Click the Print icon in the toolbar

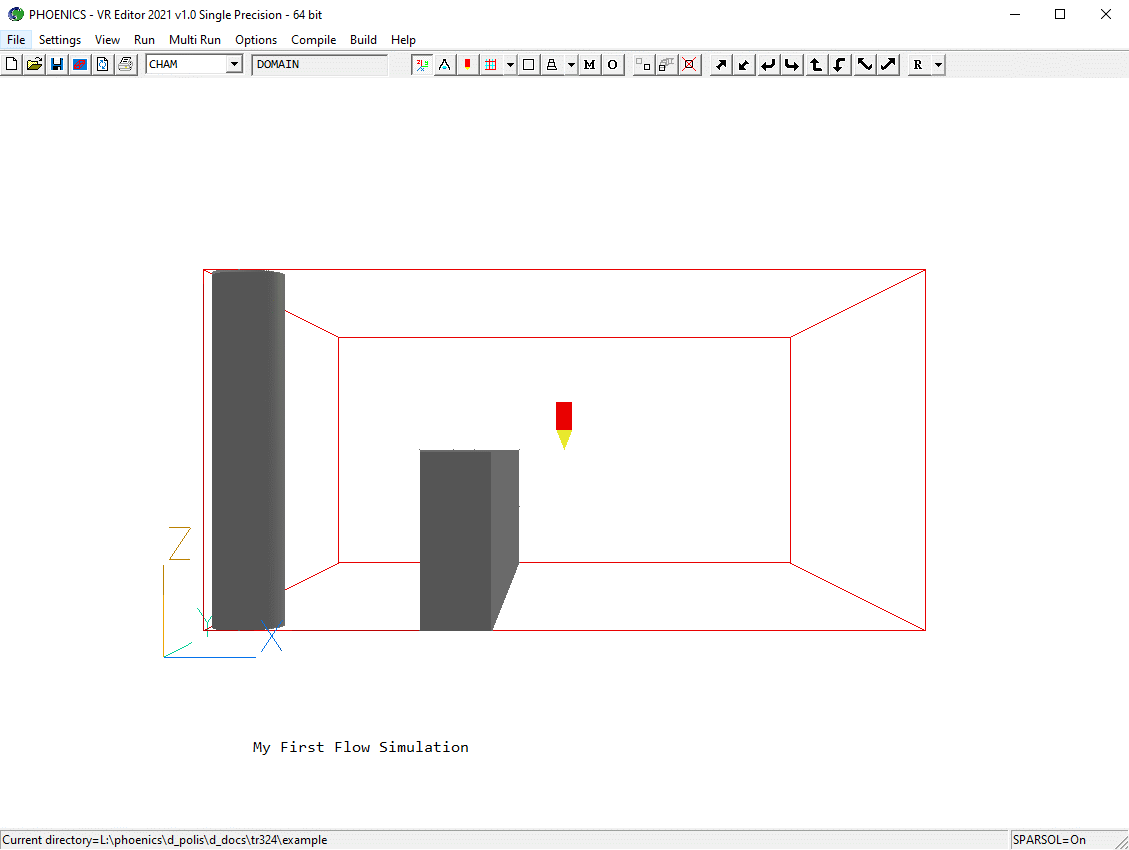[x=125, y=65]
